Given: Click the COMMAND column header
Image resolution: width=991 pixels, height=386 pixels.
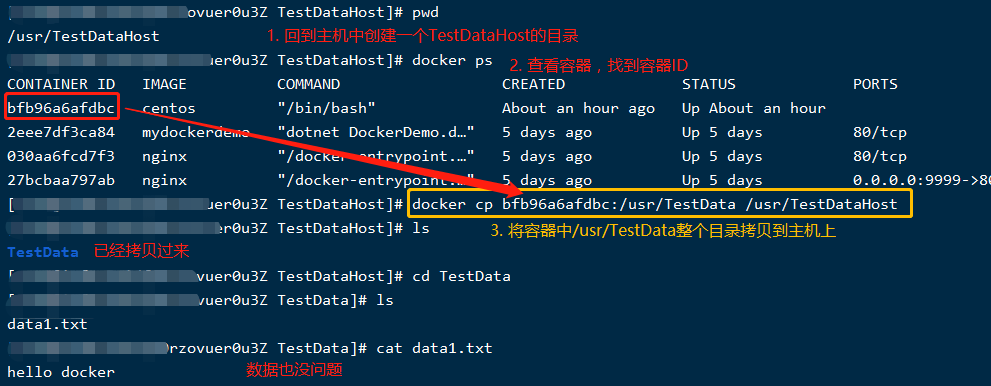Looking at the screenshot, I should 308,85.
